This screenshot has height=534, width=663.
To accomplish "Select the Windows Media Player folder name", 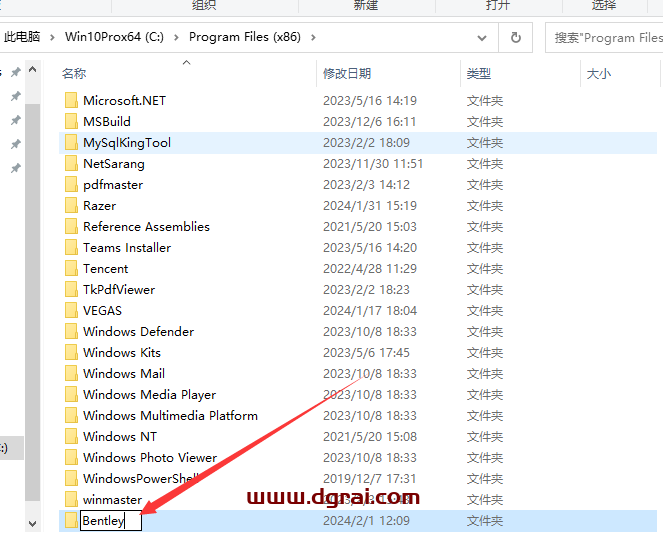I will pos(149,394).
